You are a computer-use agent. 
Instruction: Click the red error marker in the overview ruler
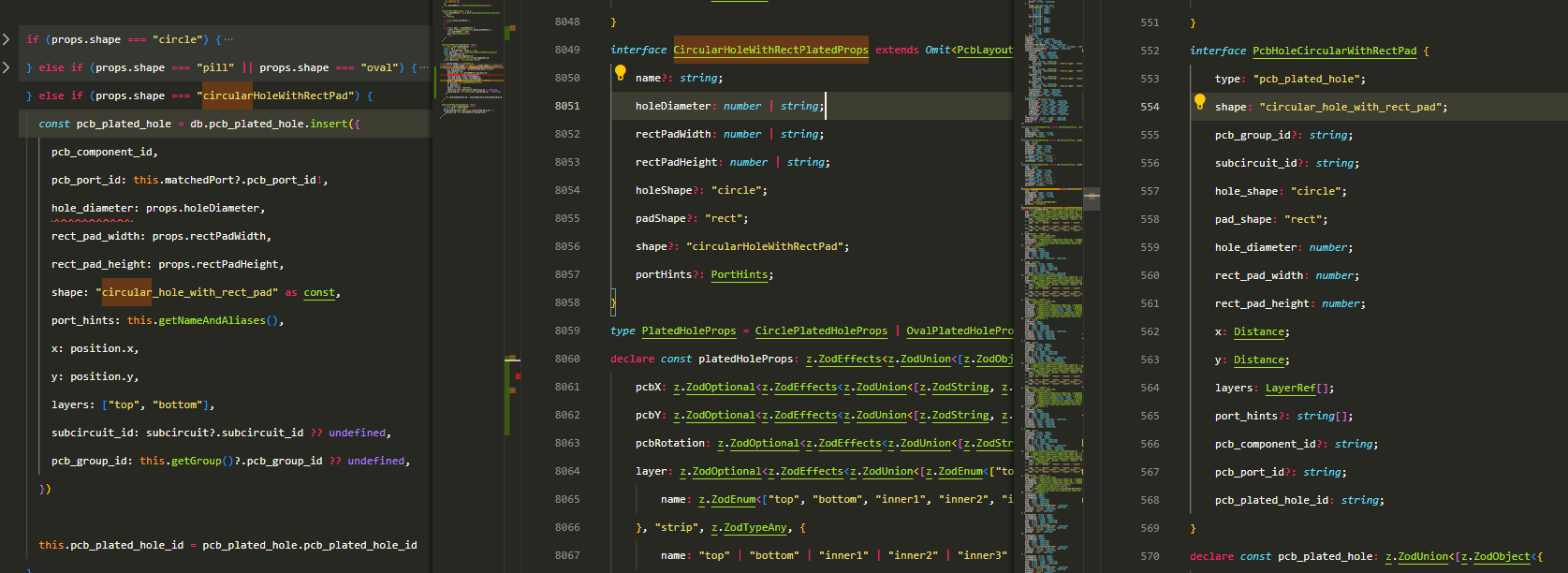(518, 376)
